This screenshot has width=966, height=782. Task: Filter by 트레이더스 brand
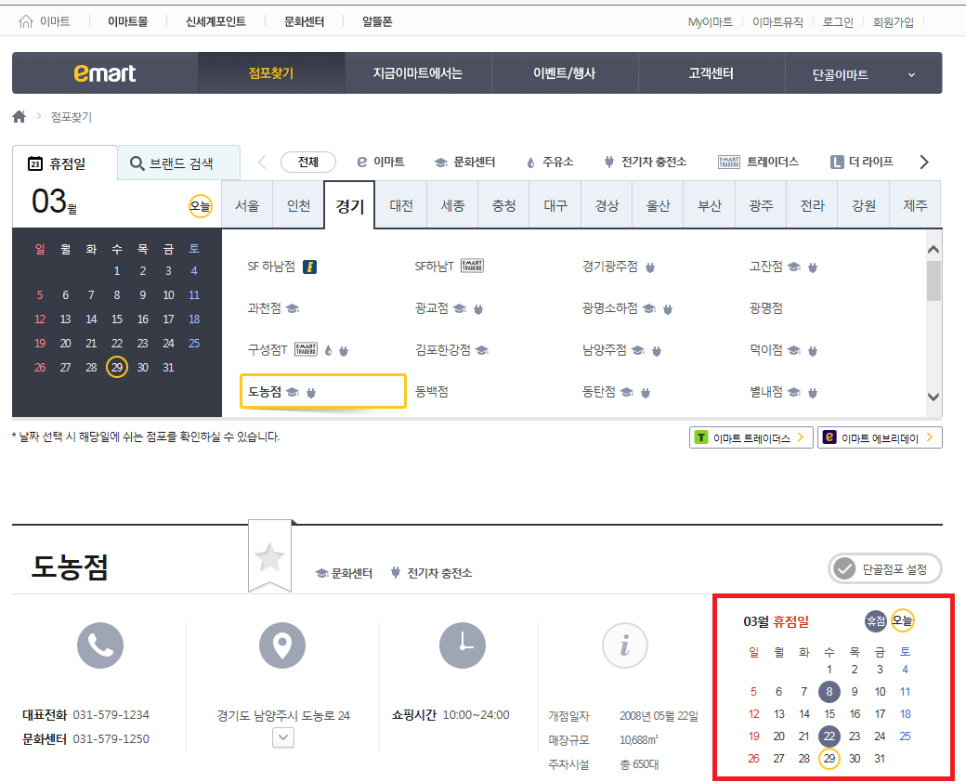[758, 162]
